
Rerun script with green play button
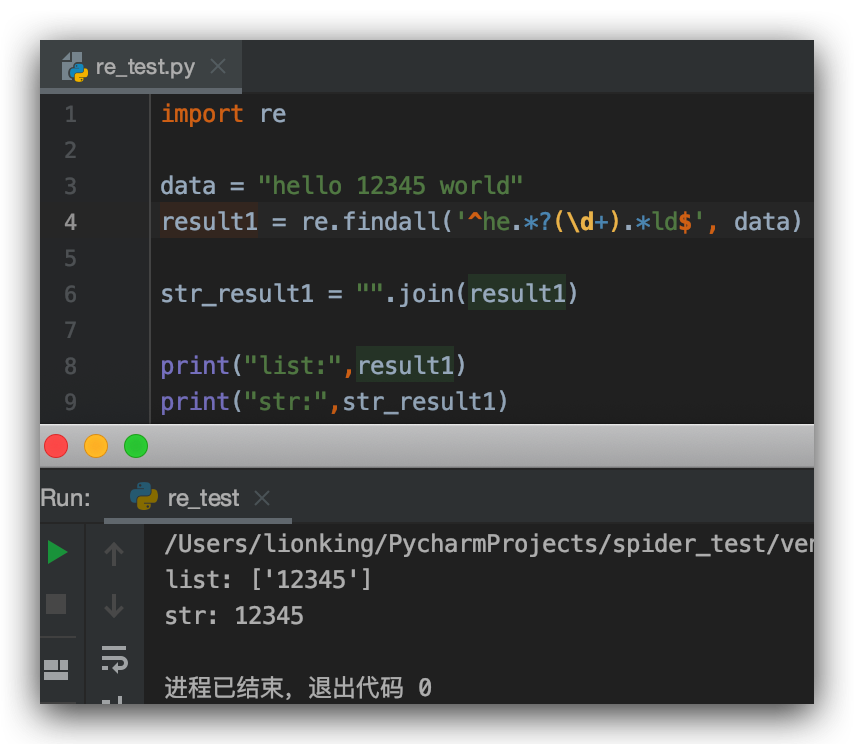(x=57, y=552)
